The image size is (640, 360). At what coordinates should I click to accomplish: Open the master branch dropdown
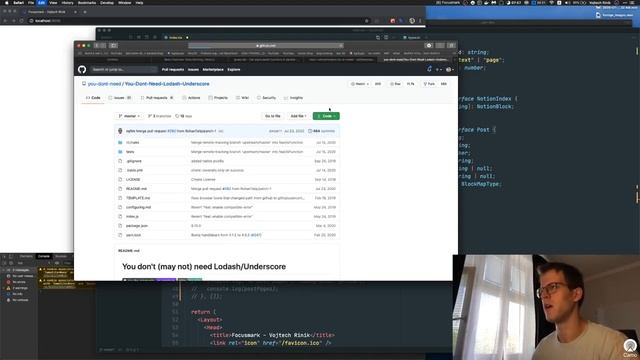[129, 116]
